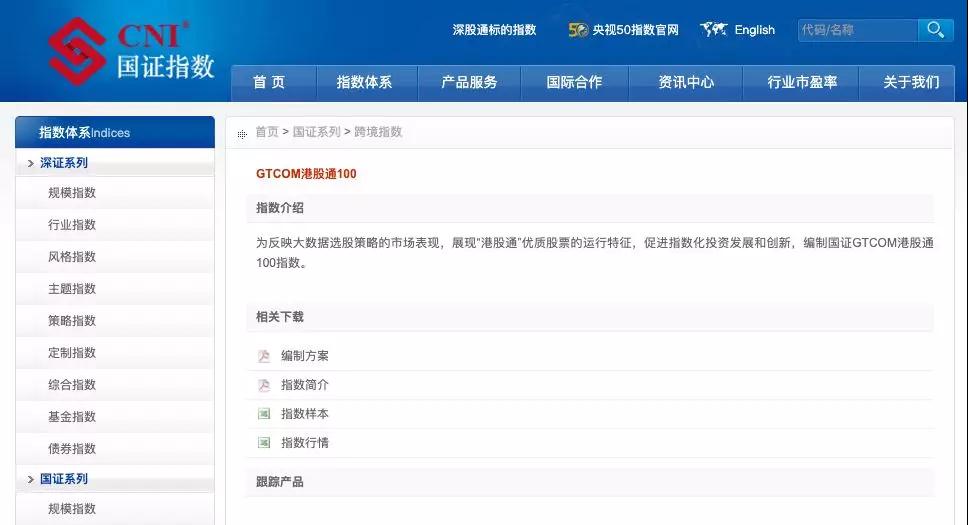The height and width of the screenshot is (525, 968).
Task: Select 策略指数 in the sidebar
Action: (x=72, y=321)
